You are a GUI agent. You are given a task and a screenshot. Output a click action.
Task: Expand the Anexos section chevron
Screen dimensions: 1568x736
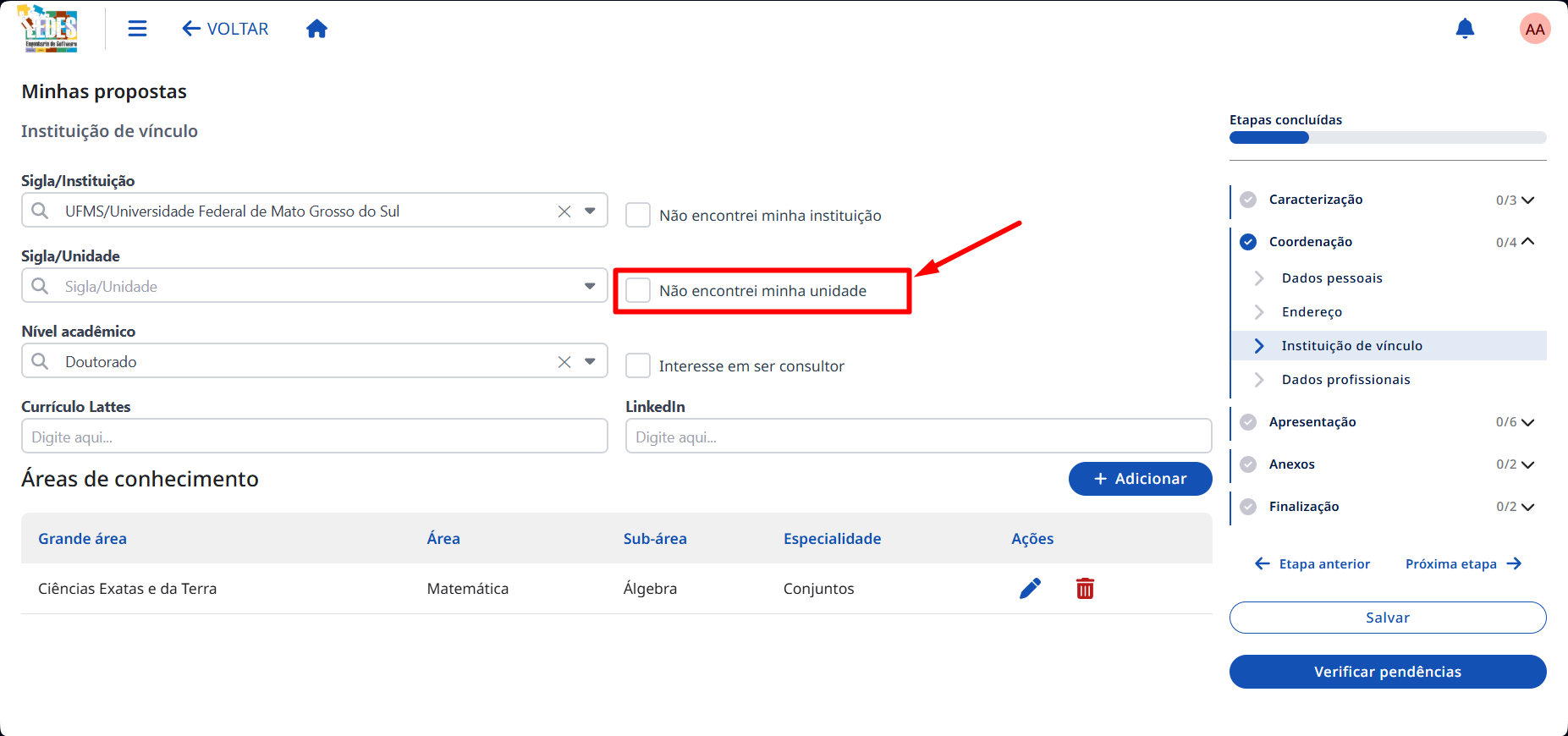pos(1527,465)
